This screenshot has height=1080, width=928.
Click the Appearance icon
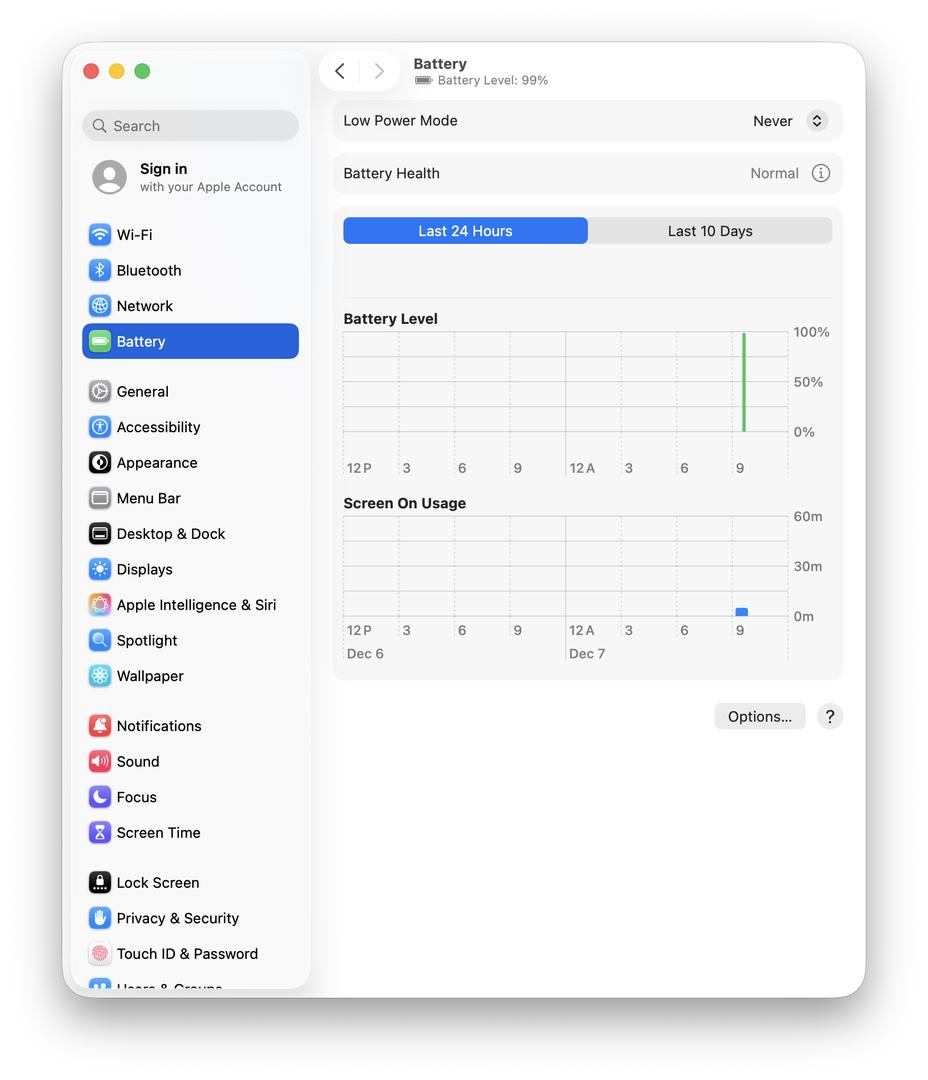pos(100,463)
